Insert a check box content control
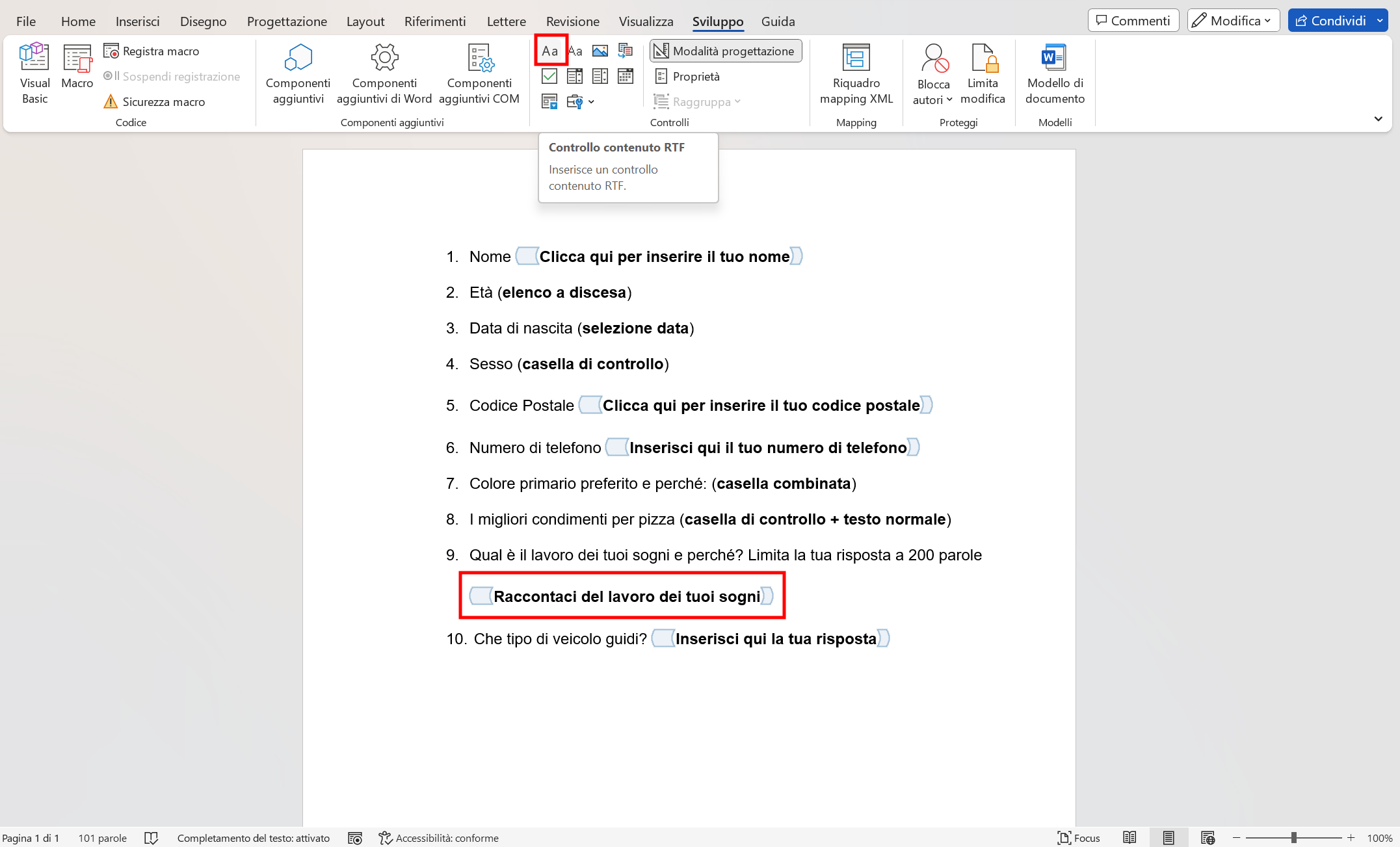This screenshot has width=1400, height=847. click(549, 76)
